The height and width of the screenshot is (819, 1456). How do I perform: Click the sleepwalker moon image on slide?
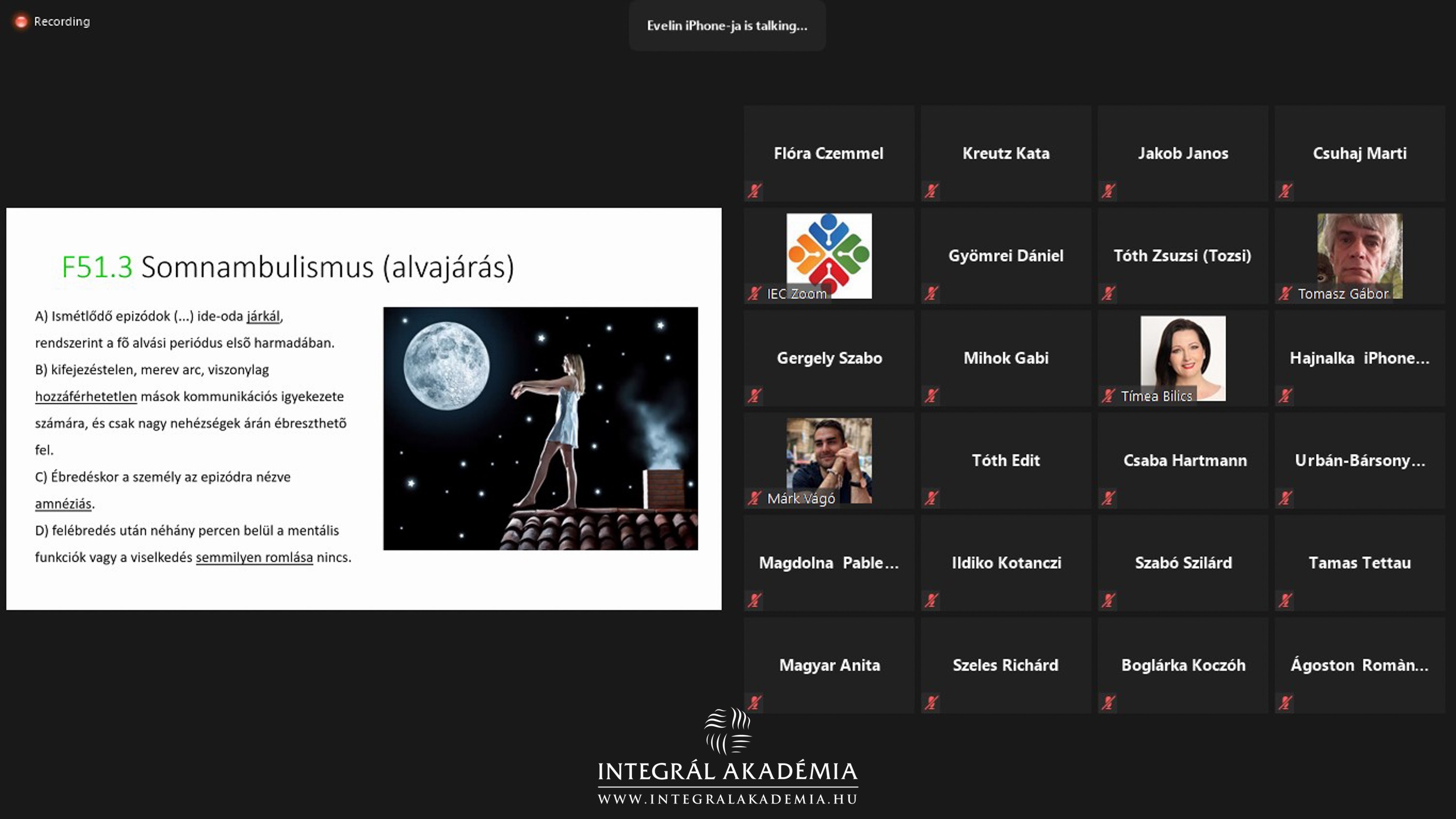540,429
